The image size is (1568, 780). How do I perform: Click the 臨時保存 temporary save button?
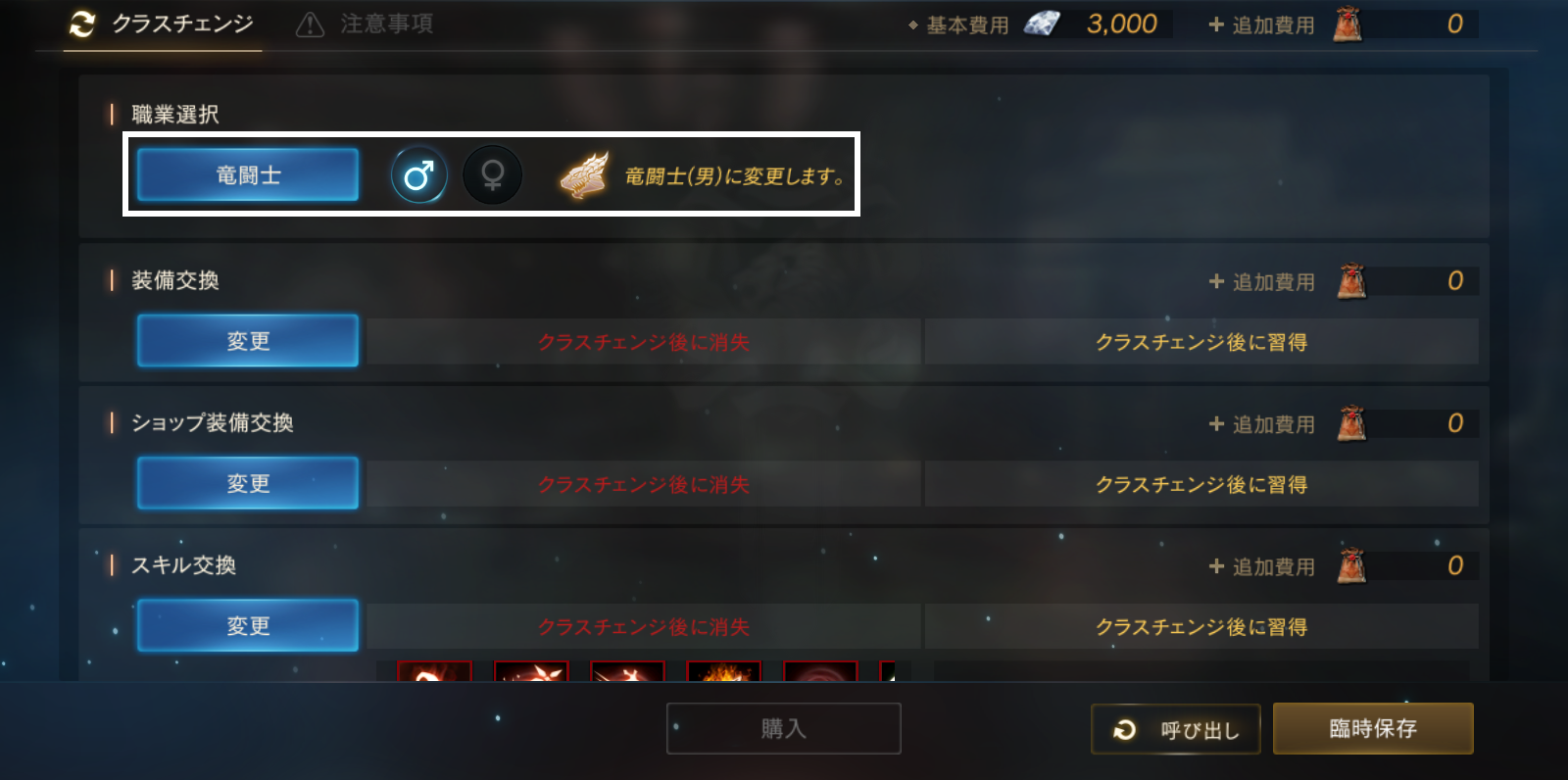point(1373,728)
